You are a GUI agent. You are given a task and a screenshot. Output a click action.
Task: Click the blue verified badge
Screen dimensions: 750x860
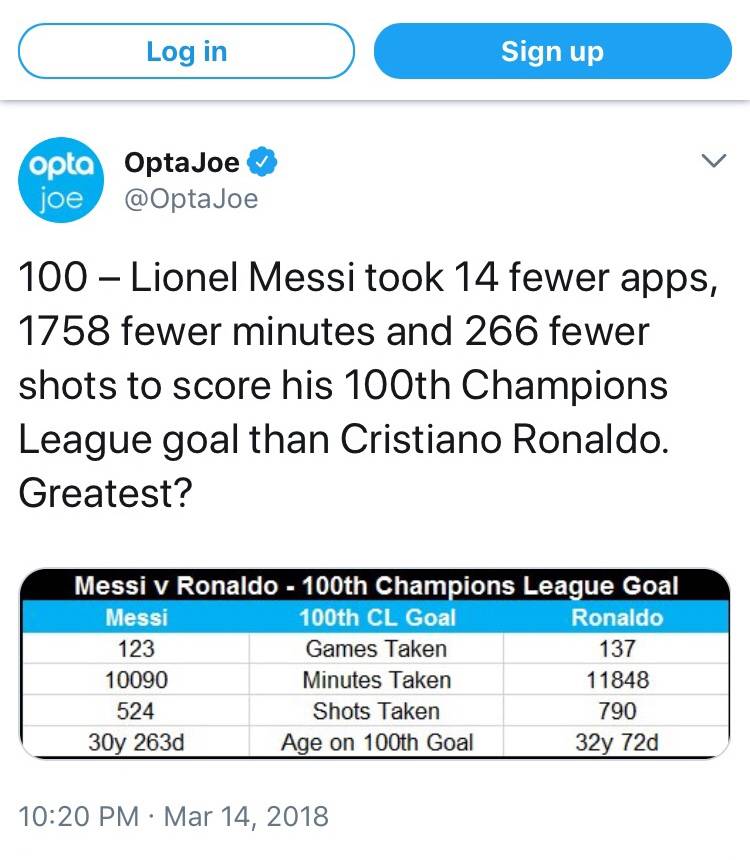[x=264, y=160]
